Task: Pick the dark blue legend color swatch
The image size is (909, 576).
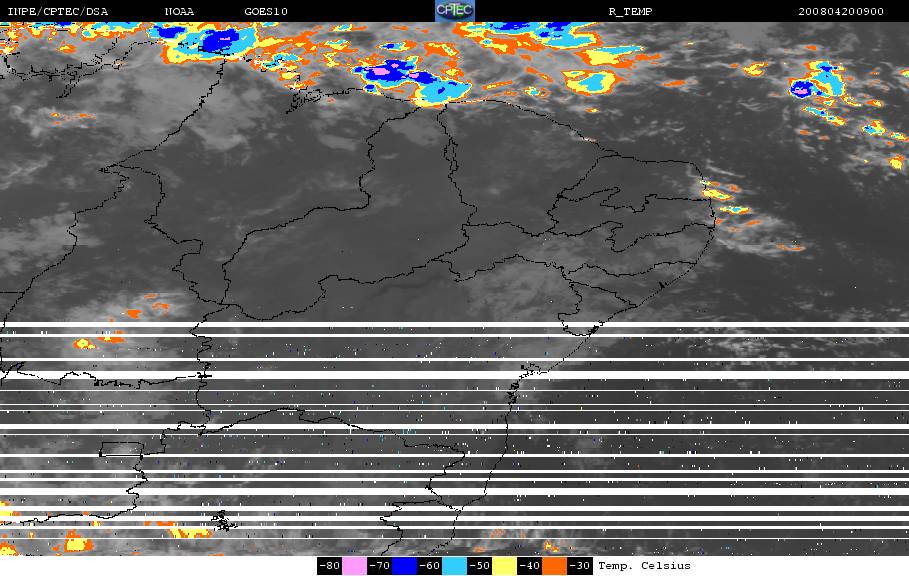Action: pos(405,566)
